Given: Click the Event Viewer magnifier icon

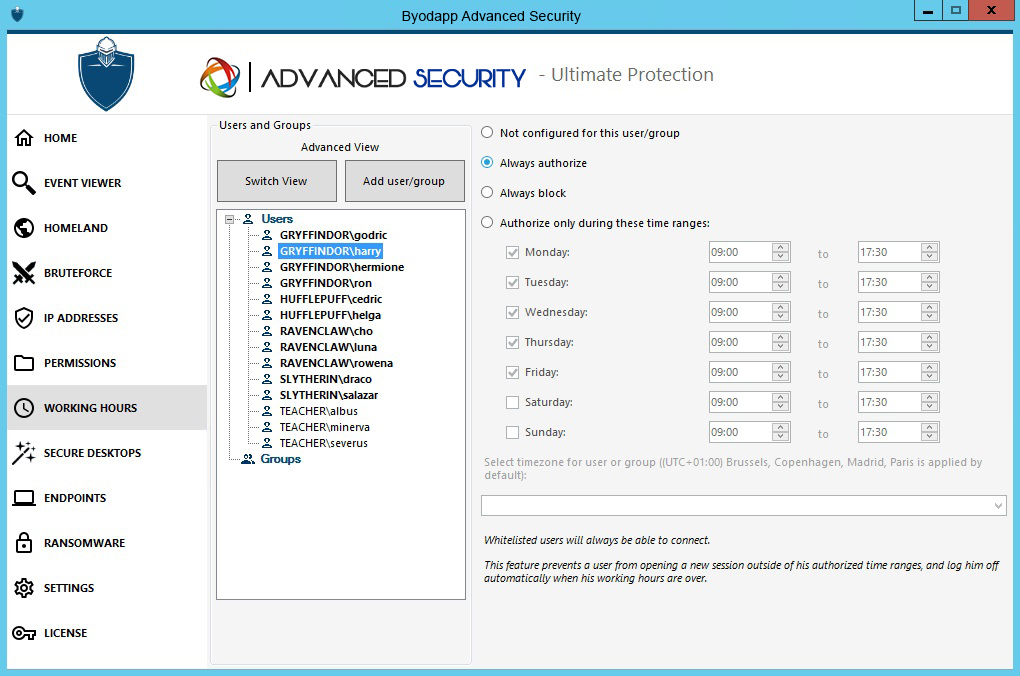Looking at the screenshot, I should (x=24, y=183).
